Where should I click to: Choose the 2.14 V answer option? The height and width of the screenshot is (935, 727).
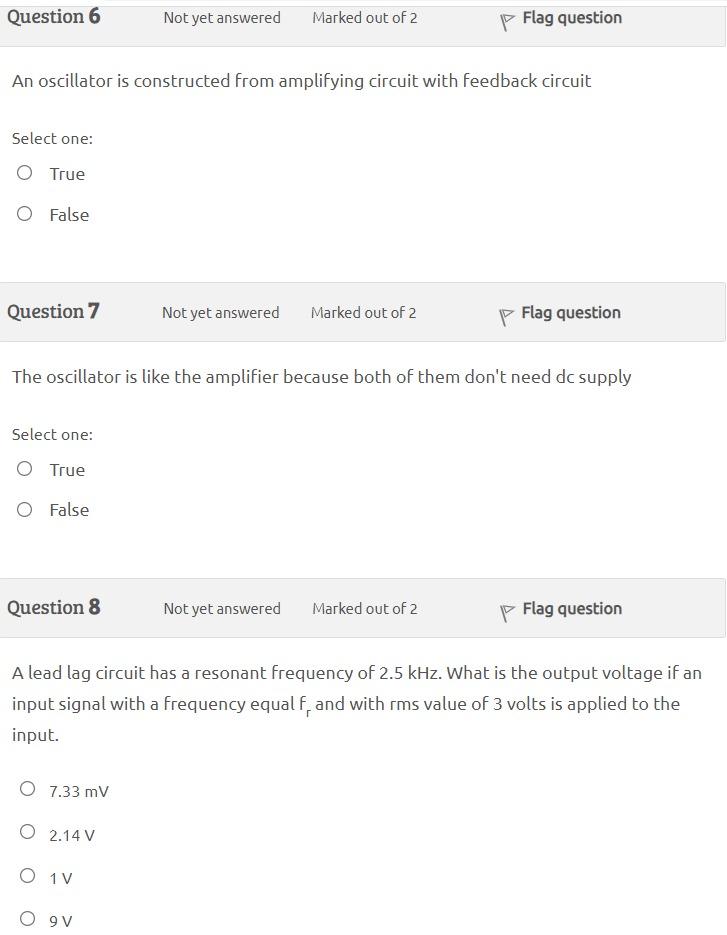coord(28,832)
